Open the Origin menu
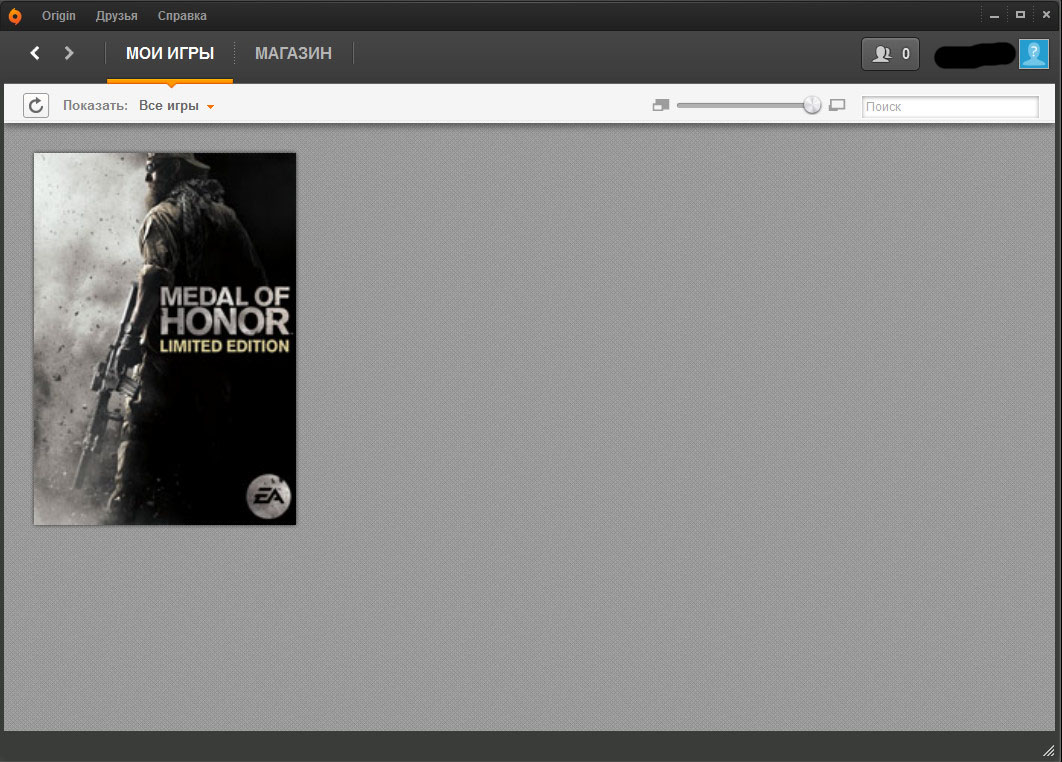Screen dimensions: 1062x762 click(59, 16)
